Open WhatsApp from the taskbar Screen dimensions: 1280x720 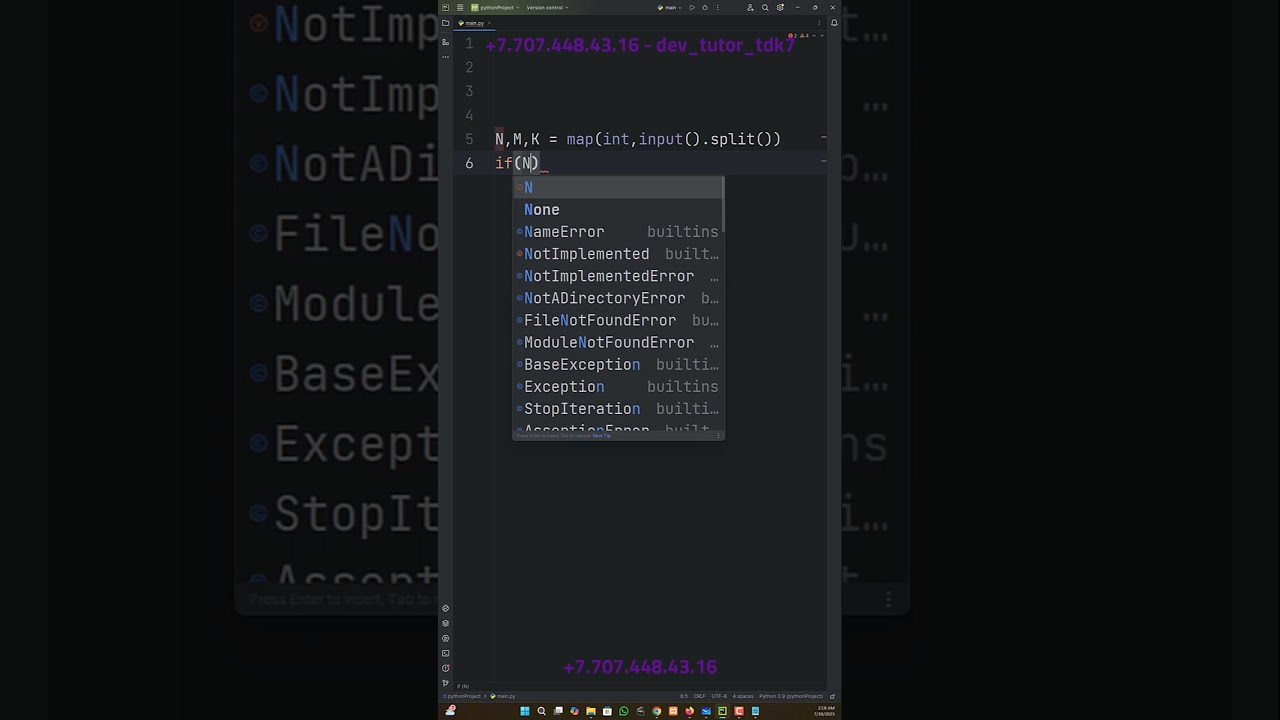tap(624, 711)
